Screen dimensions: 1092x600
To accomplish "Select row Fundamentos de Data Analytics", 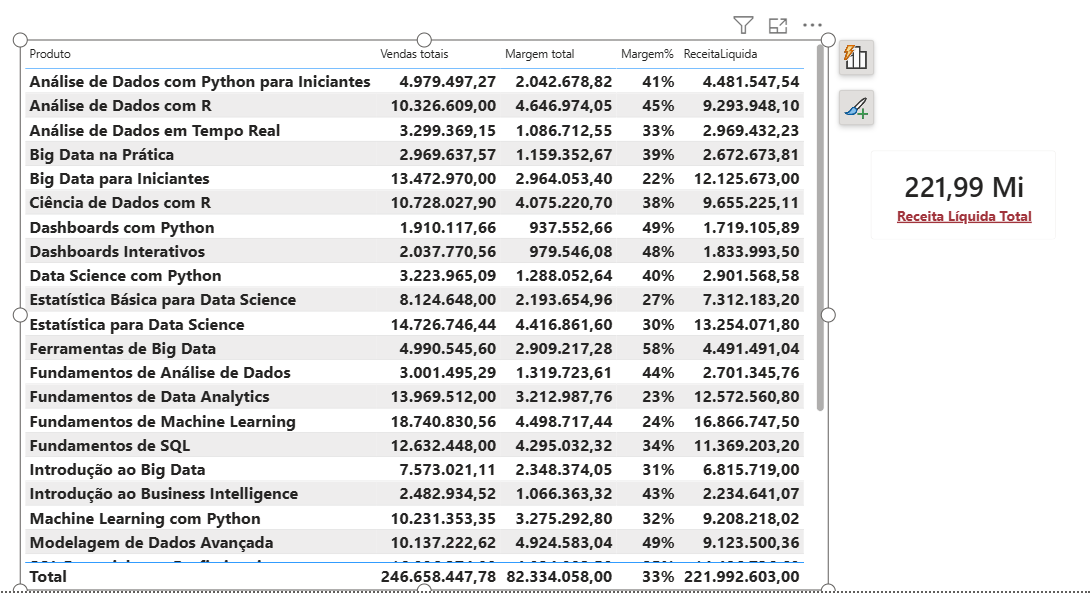I will [x=414, y=397].
